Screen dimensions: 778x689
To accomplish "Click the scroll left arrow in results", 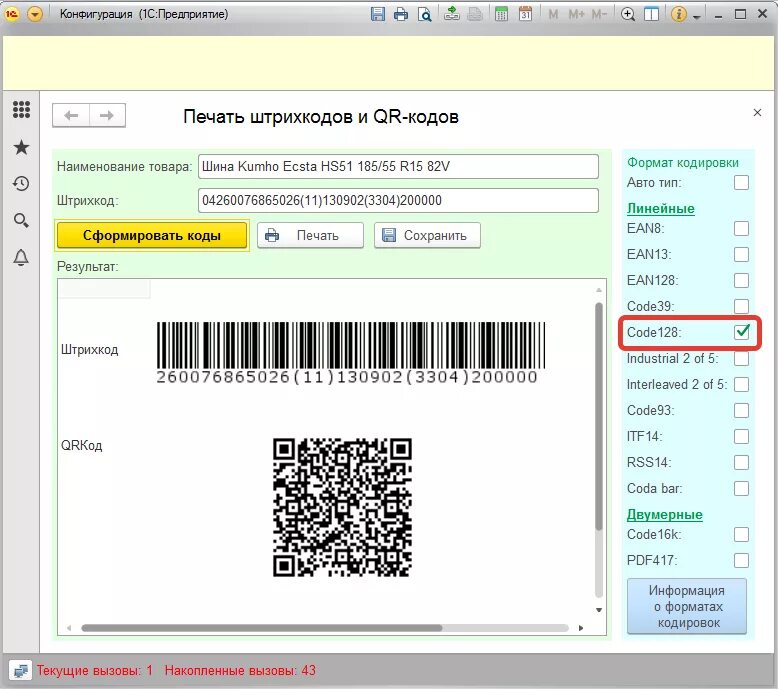I will coord(69,628).
